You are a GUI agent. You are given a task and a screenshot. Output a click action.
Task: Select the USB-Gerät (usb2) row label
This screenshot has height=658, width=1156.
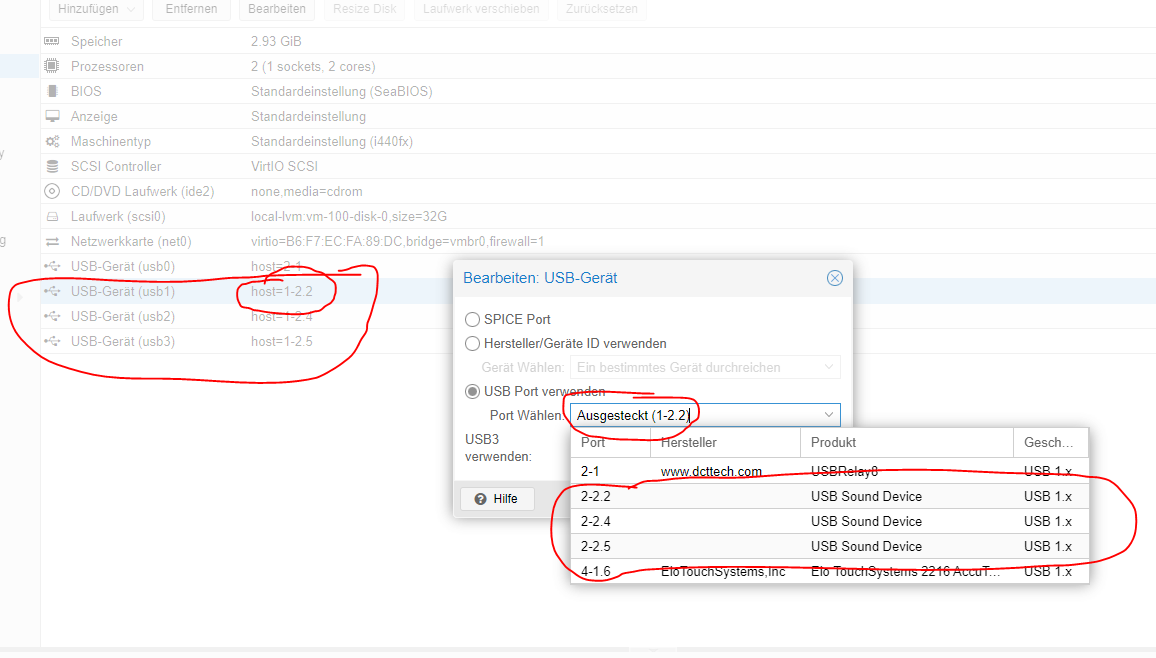click(x=122, y=317)
